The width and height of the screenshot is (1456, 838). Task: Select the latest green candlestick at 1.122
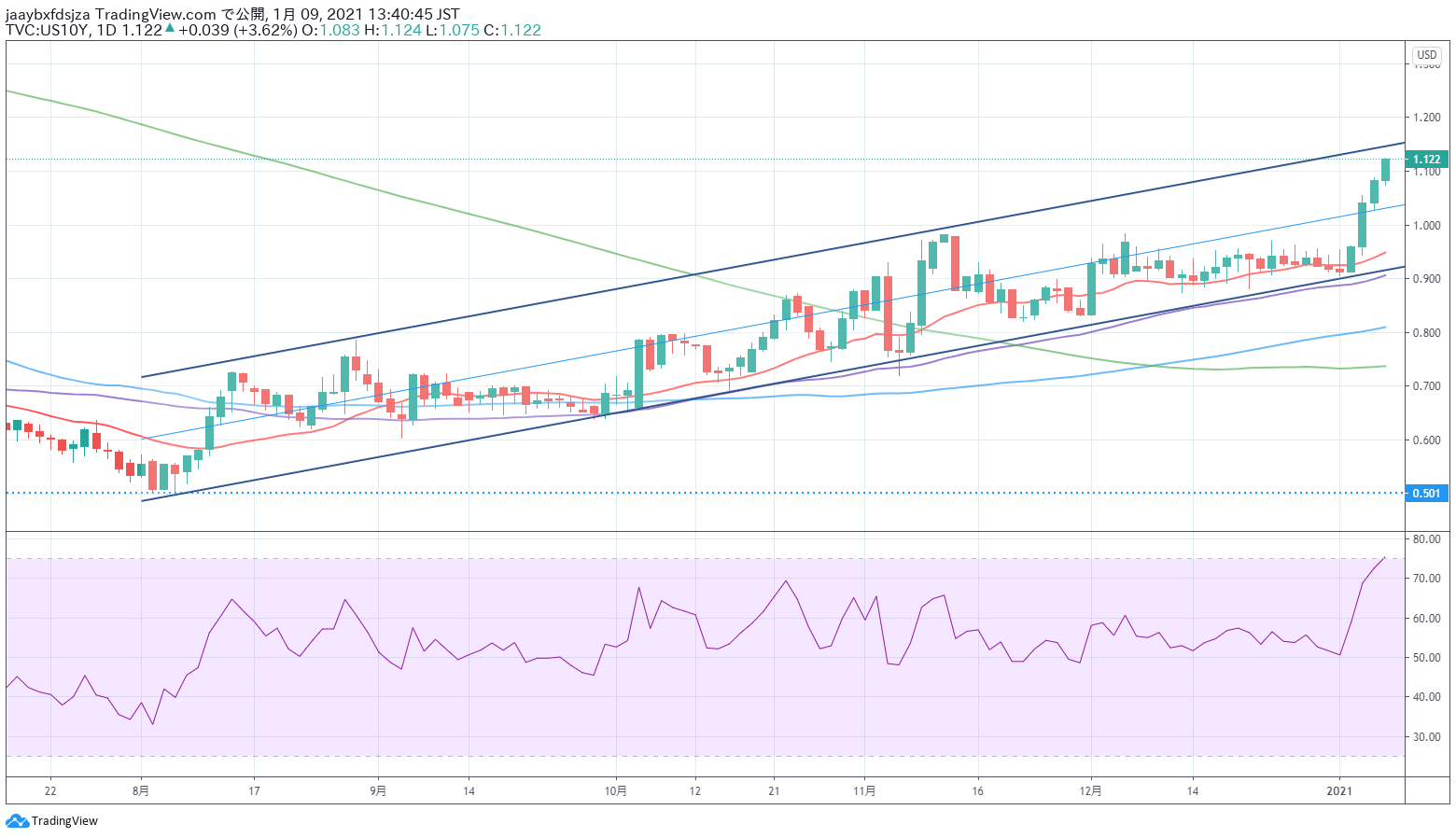1385,170
